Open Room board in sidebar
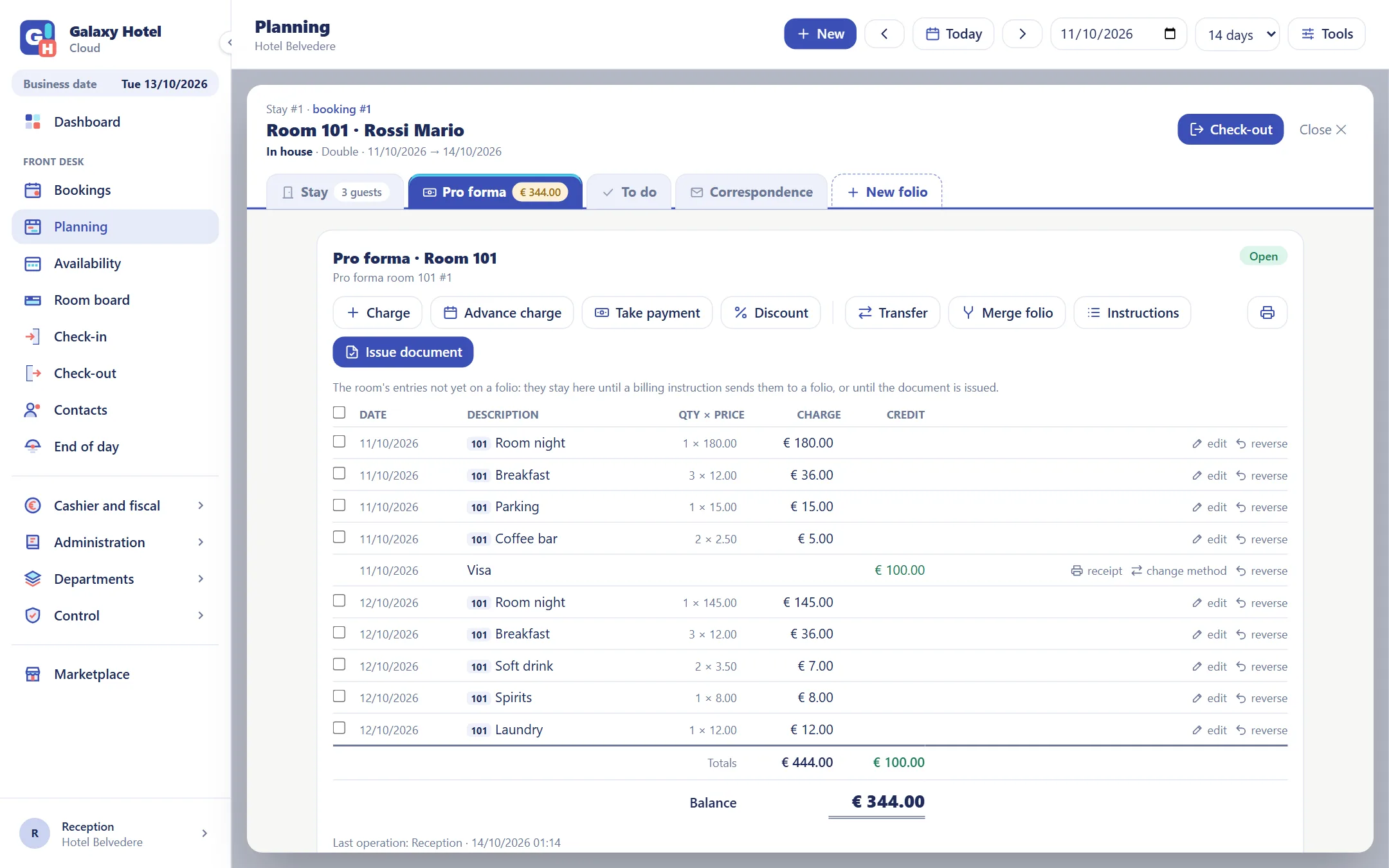This screenshot has height=868, width=1389. pos(115,300)
